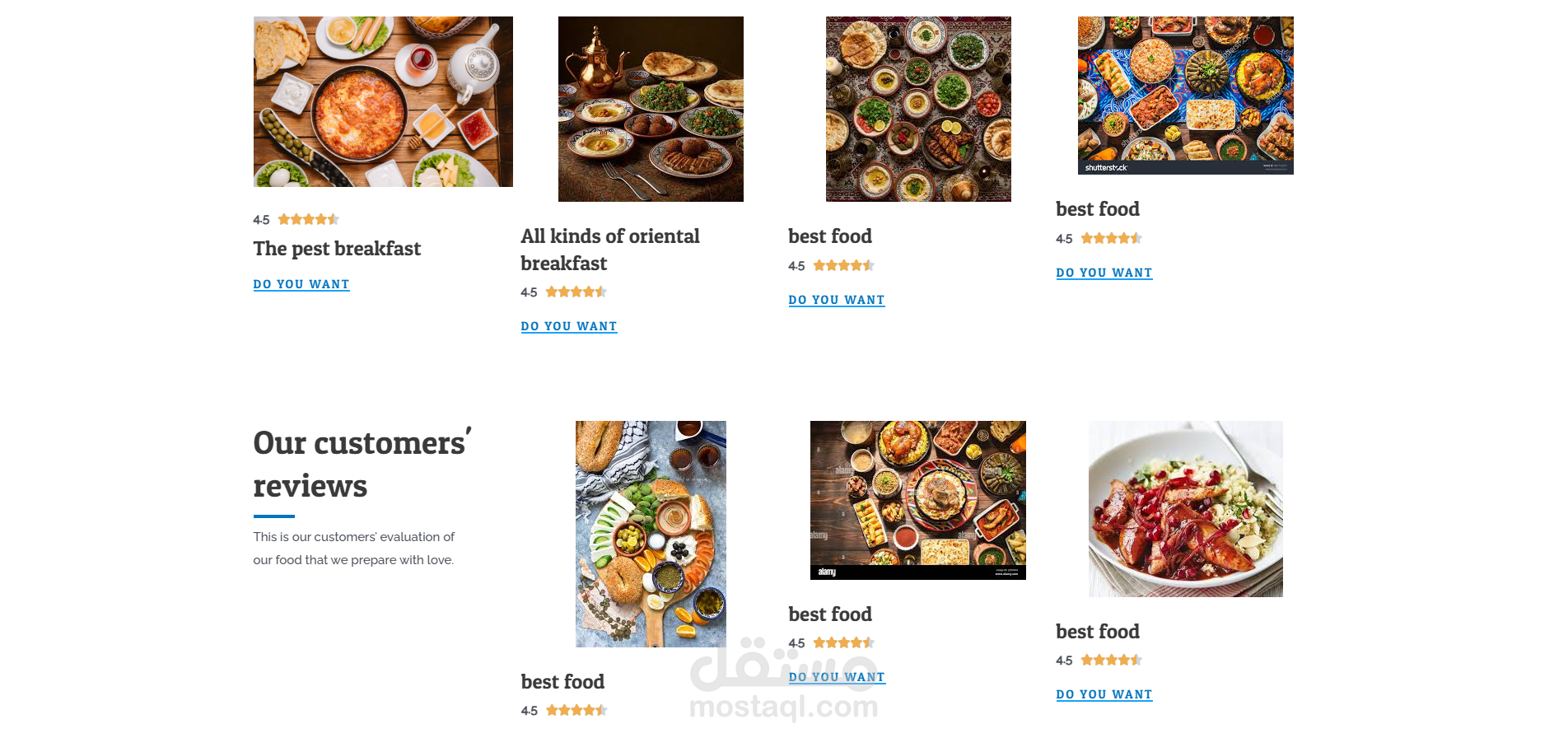Click best food title under the Alamy image
The image size is (1568, 738).
point(830,614)
